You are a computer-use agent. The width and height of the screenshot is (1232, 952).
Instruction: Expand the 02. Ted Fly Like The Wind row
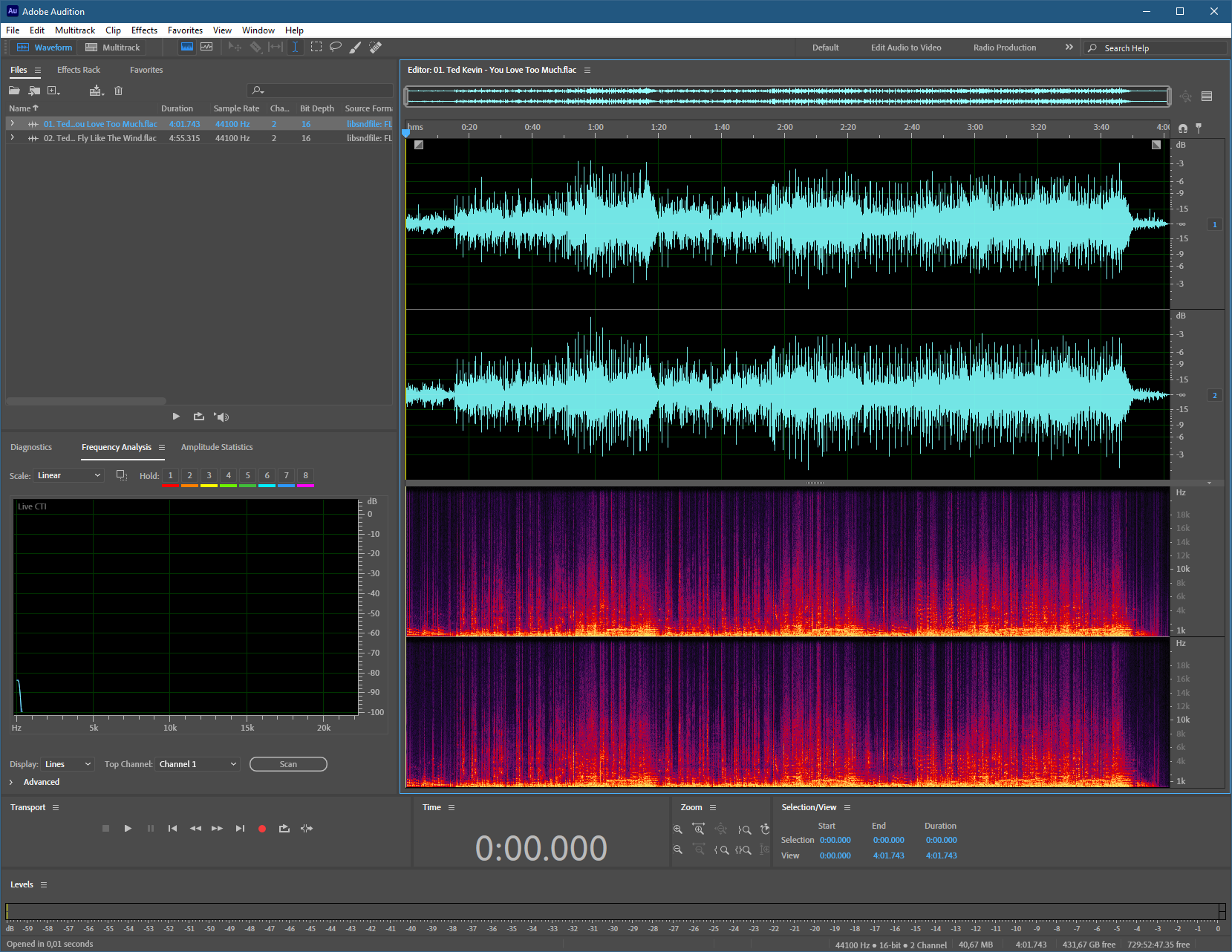(x=13, y=137)
